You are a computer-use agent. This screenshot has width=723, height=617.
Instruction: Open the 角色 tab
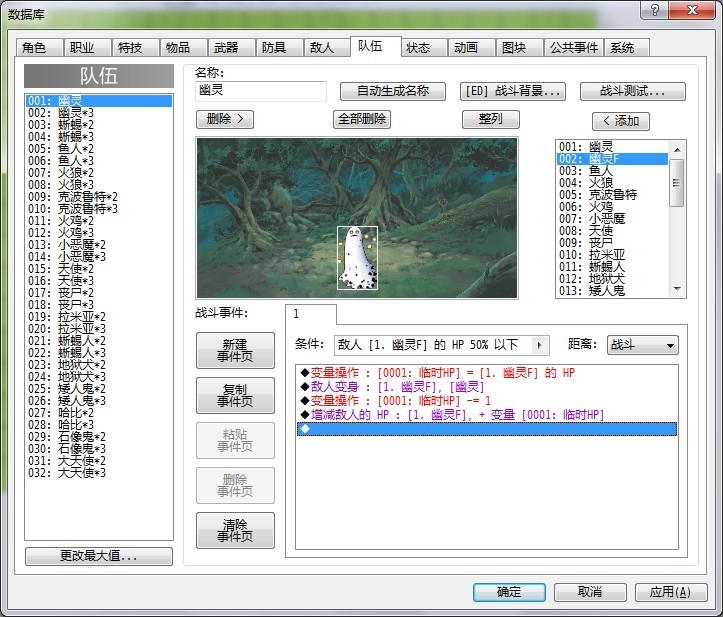[x=38, y=47]
